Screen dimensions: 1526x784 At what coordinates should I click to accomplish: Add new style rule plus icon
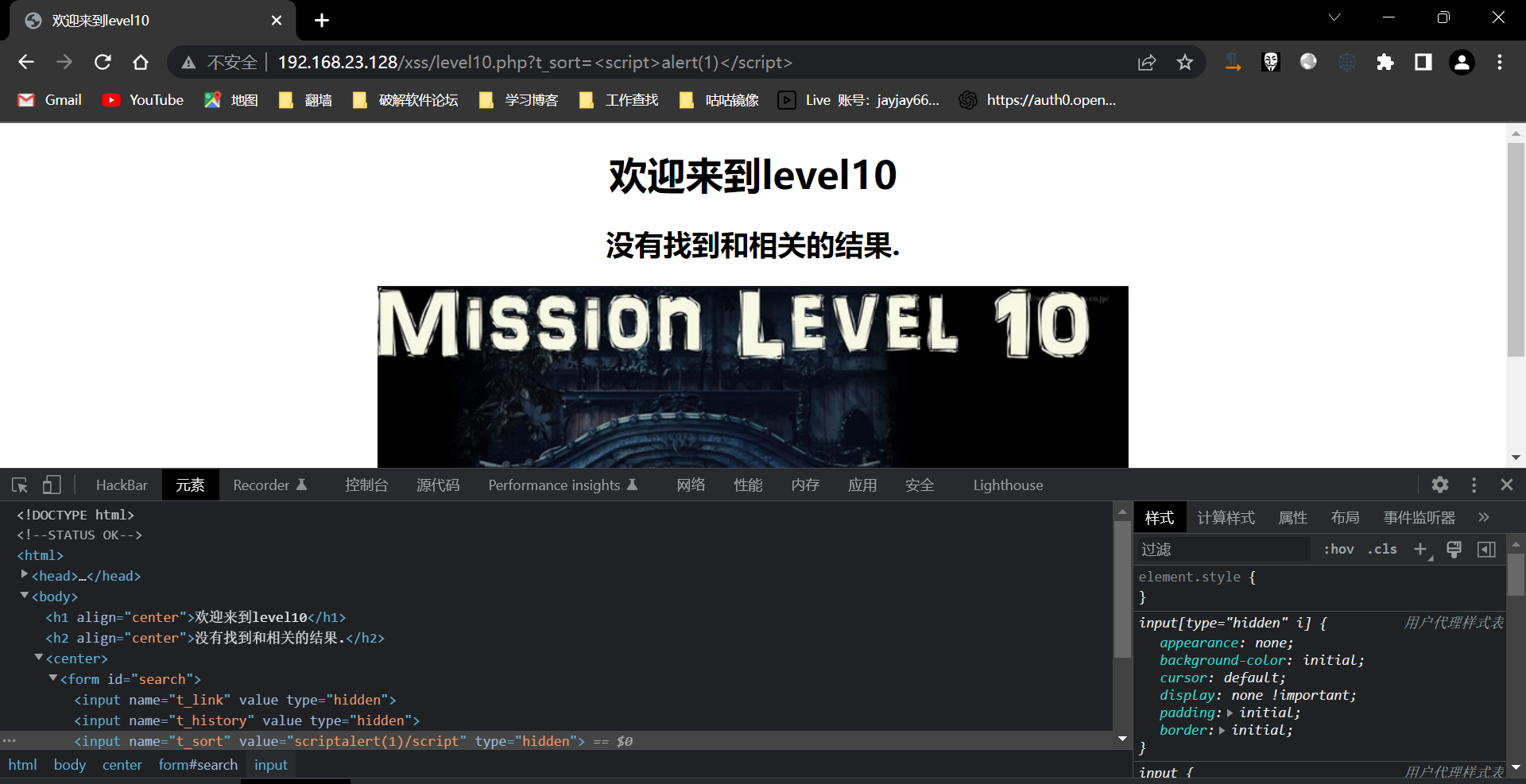pos(1420,549)
